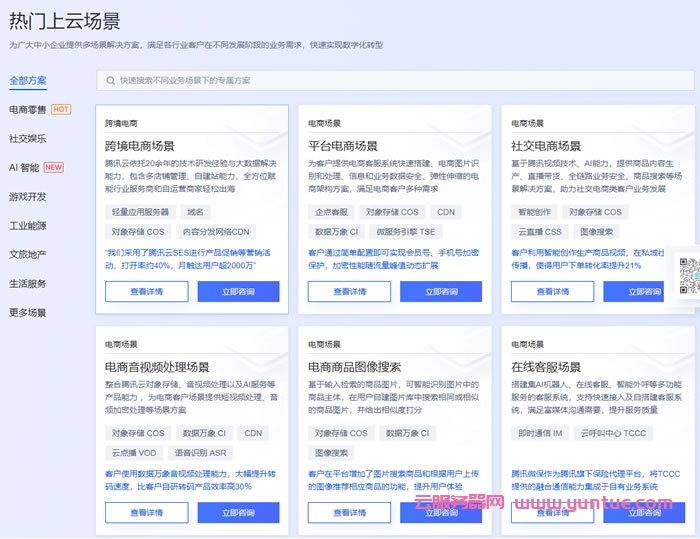Click 查看详情 on the 电商商品图像搜索 card
Screen dimensions: 700x539
point(349,512)
